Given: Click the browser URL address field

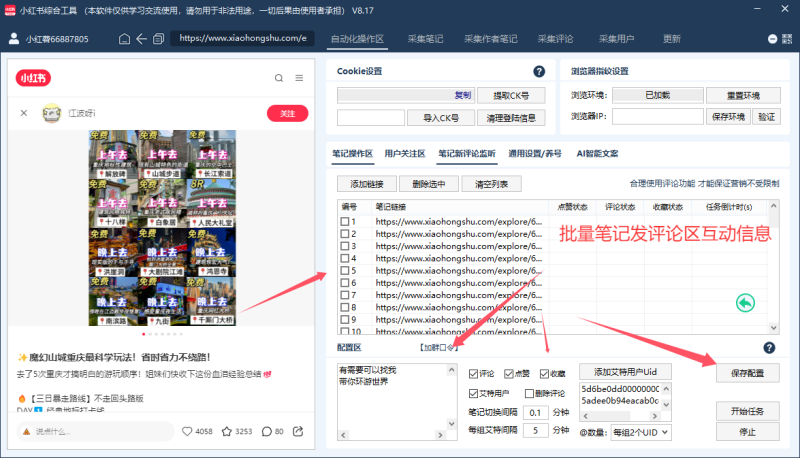Looking at the screenshot, I should [x=242, y=38].
